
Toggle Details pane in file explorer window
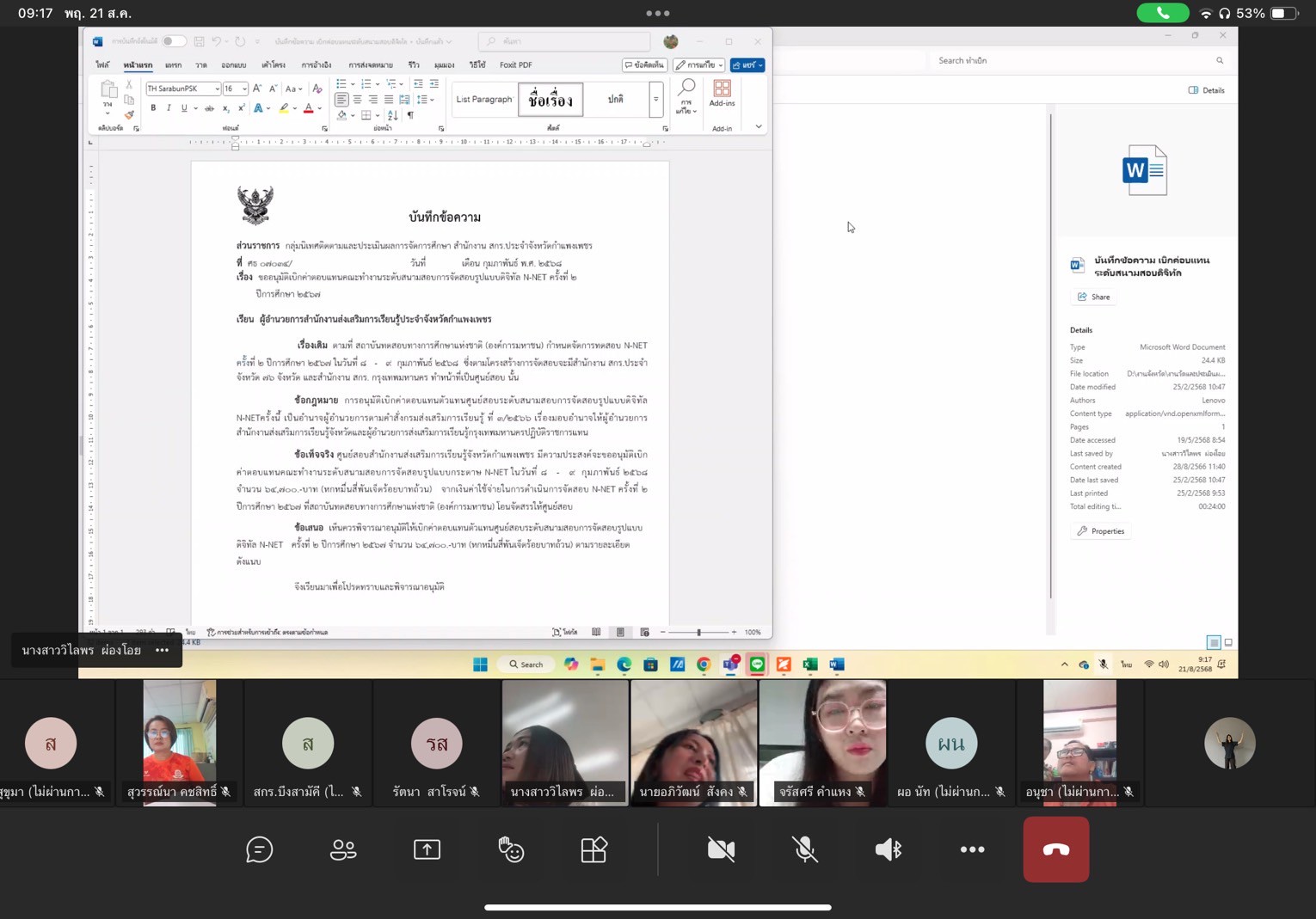coord(1206,90)
